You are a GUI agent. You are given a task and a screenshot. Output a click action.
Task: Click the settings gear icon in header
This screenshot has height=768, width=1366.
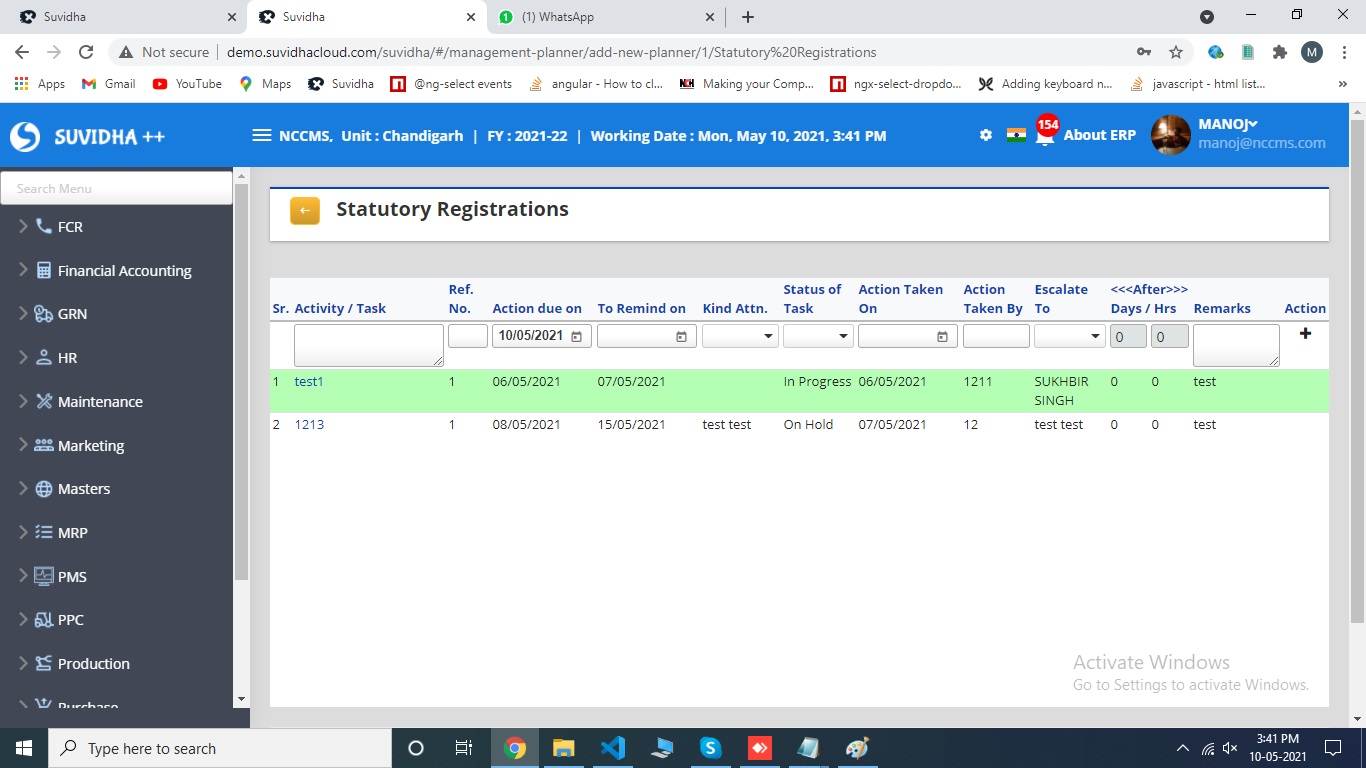pos(986,135)
